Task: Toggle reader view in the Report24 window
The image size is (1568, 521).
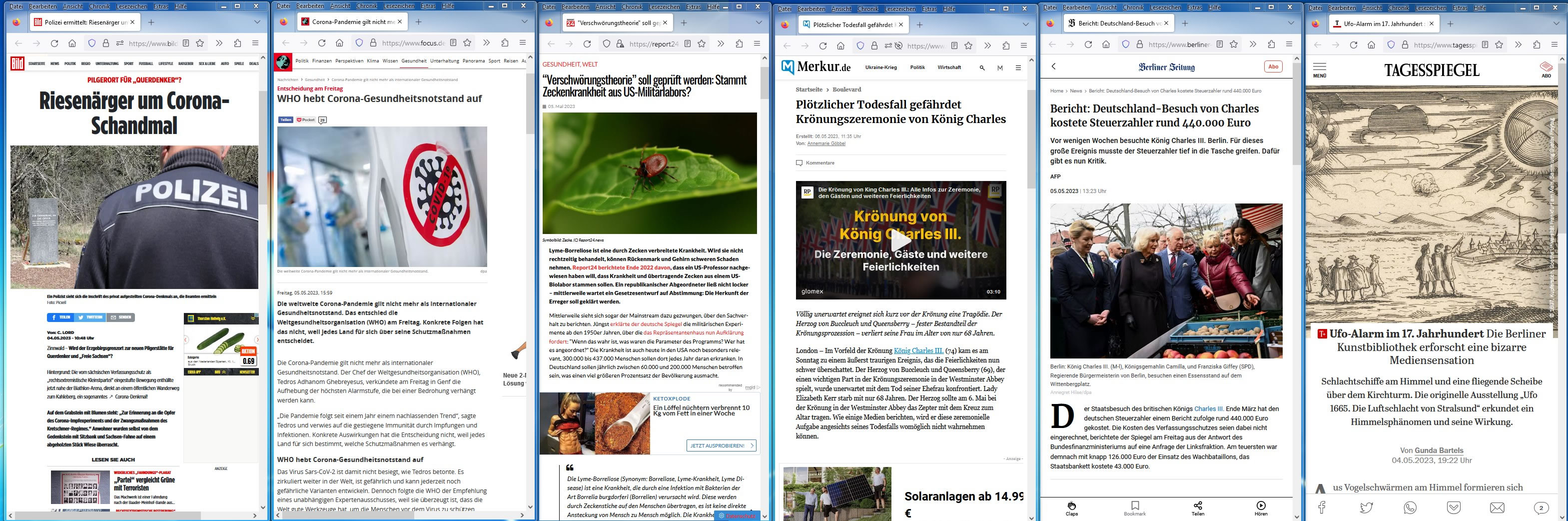Action: tap(687, 44)
